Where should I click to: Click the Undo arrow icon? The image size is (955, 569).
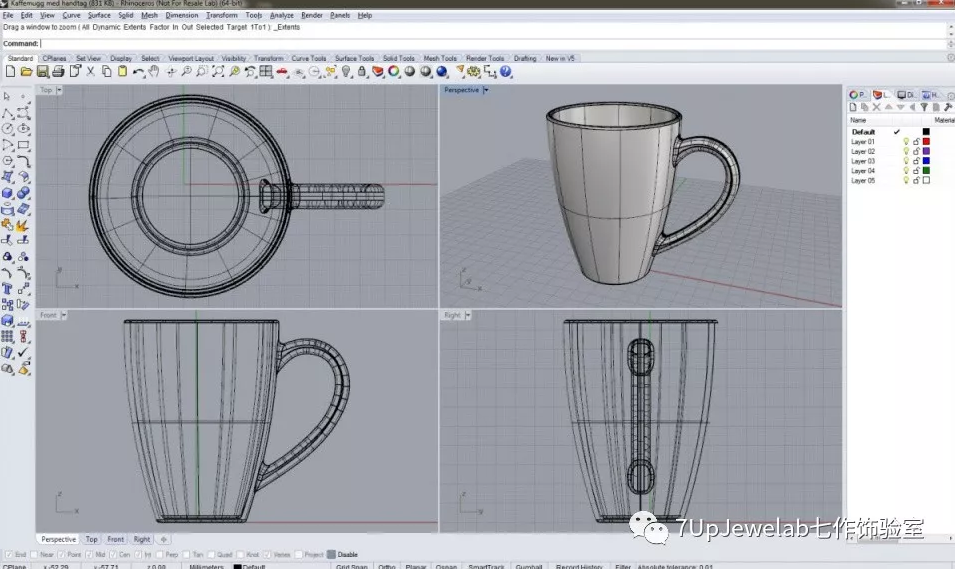(x=137, y=72)
